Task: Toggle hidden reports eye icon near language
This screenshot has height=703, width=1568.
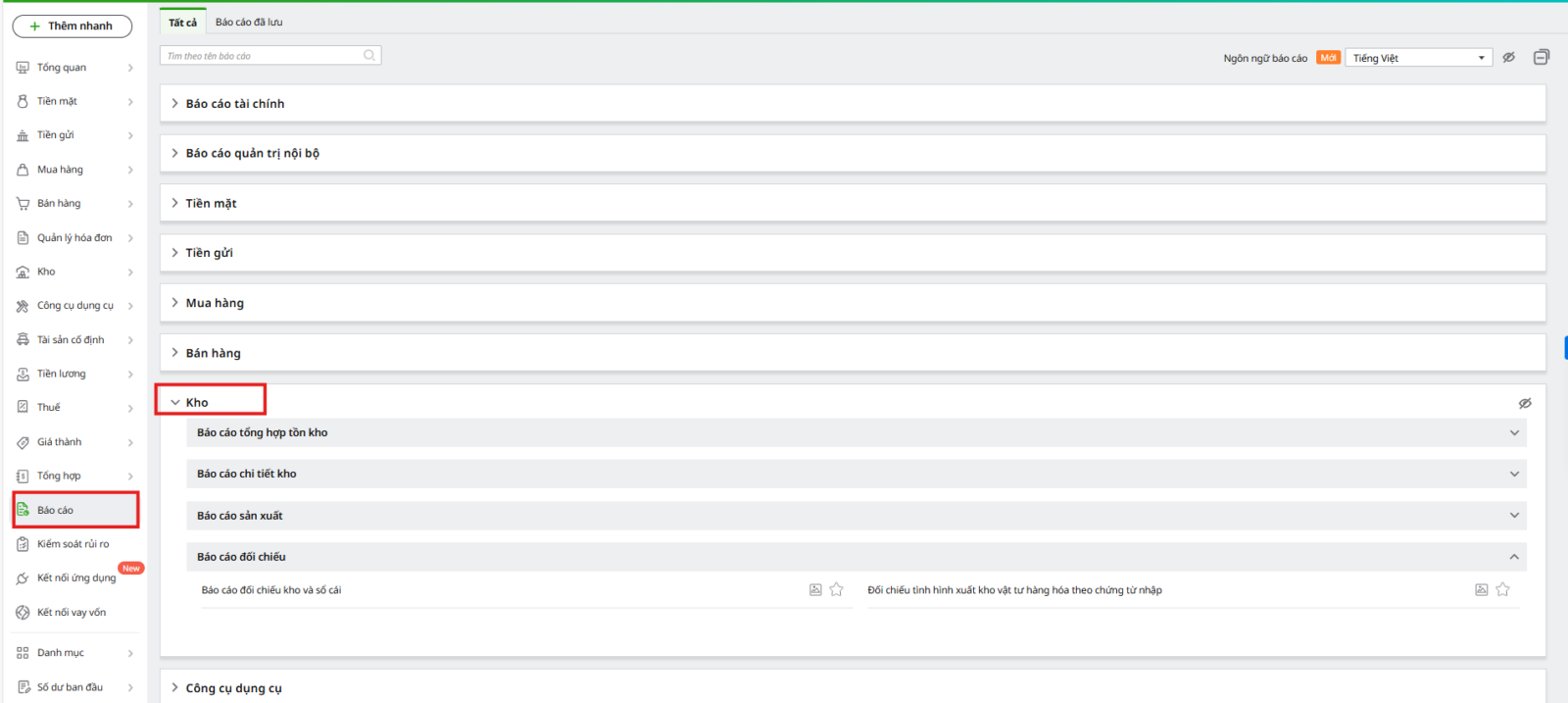Action: pos(1509,57)
